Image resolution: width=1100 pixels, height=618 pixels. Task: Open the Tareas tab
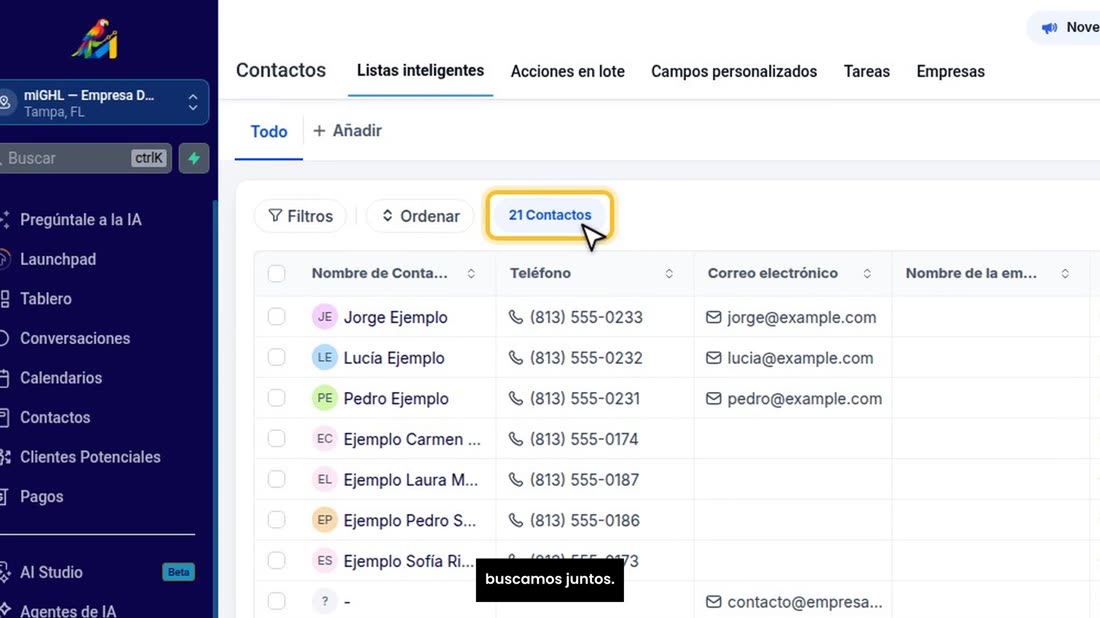point(866,72)
